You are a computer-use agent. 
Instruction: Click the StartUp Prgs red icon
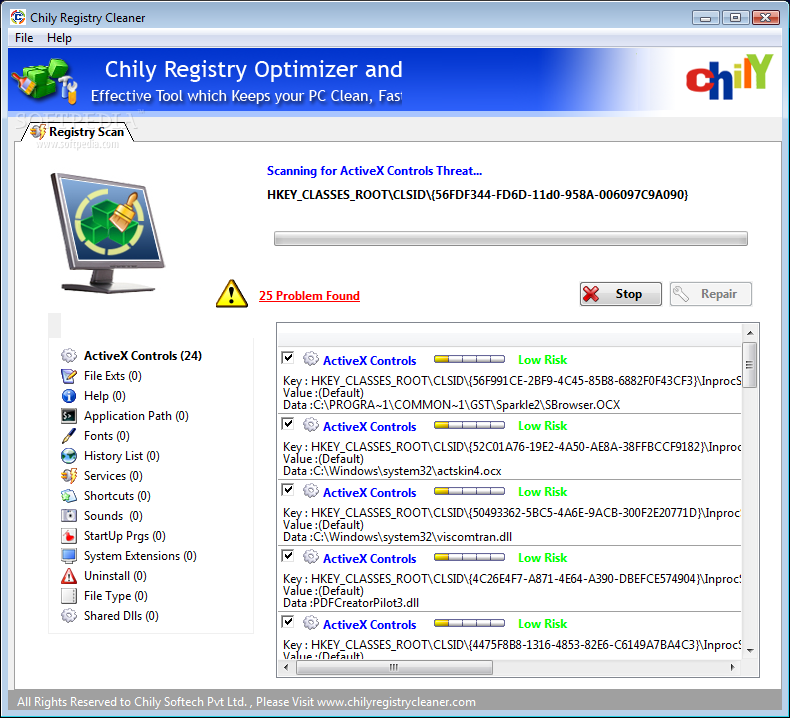[x=69, y=536]
